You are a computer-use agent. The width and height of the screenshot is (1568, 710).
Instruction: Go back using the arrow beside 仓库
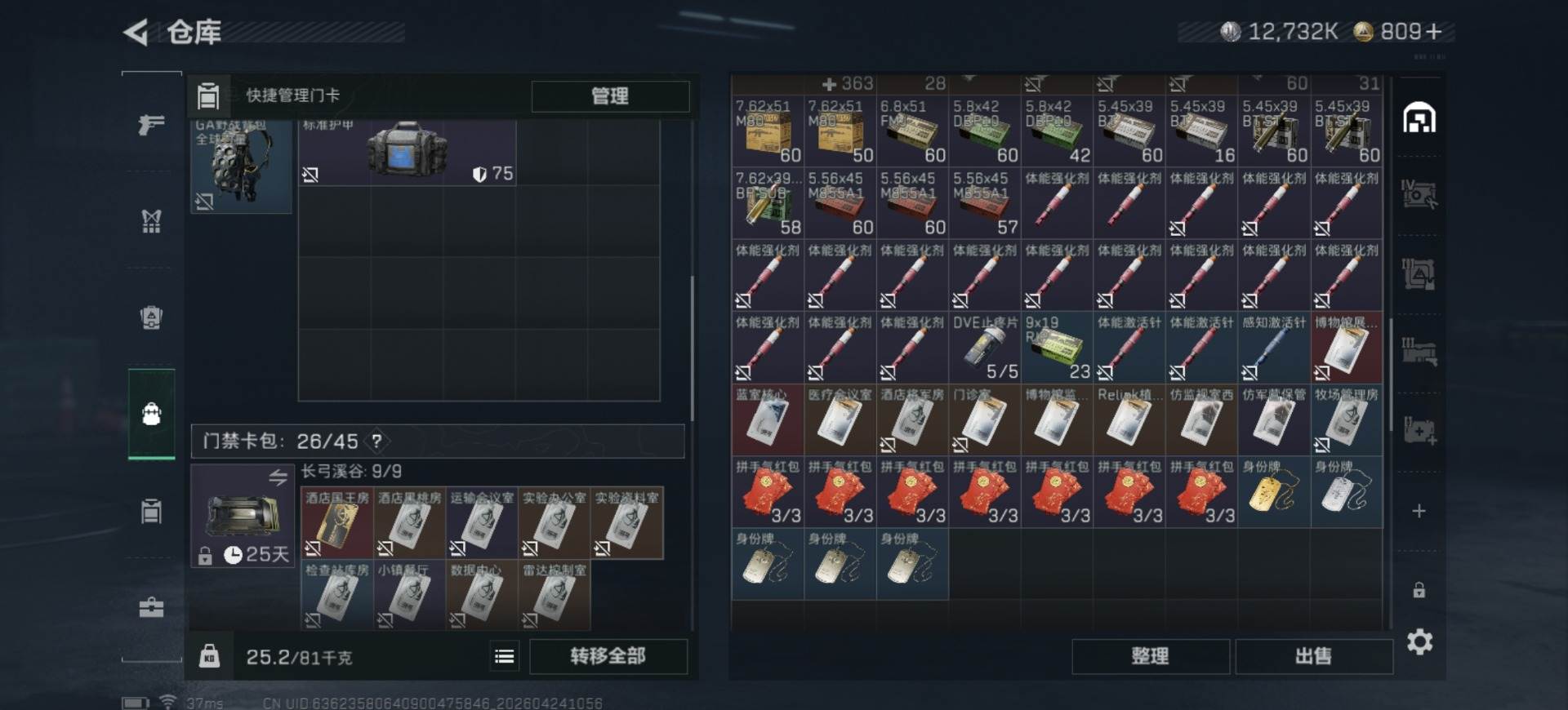[x=136, y=33]
